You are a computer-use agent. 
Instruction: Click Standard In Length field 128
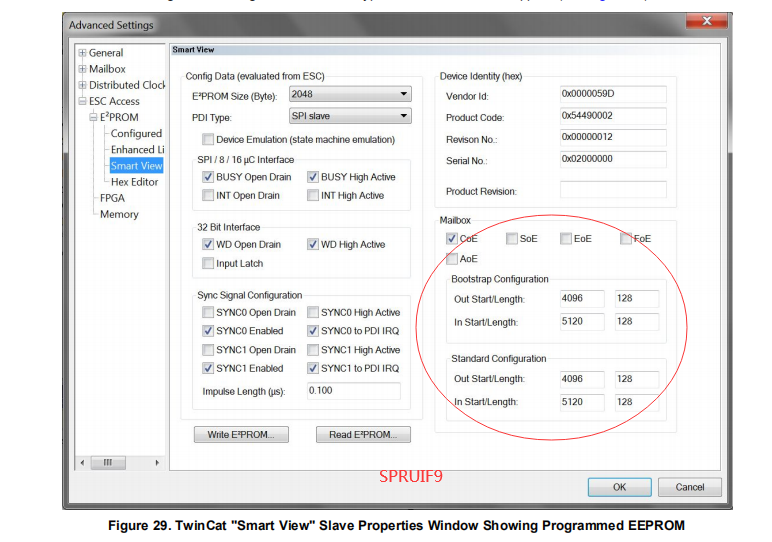[x=637, y=402]
